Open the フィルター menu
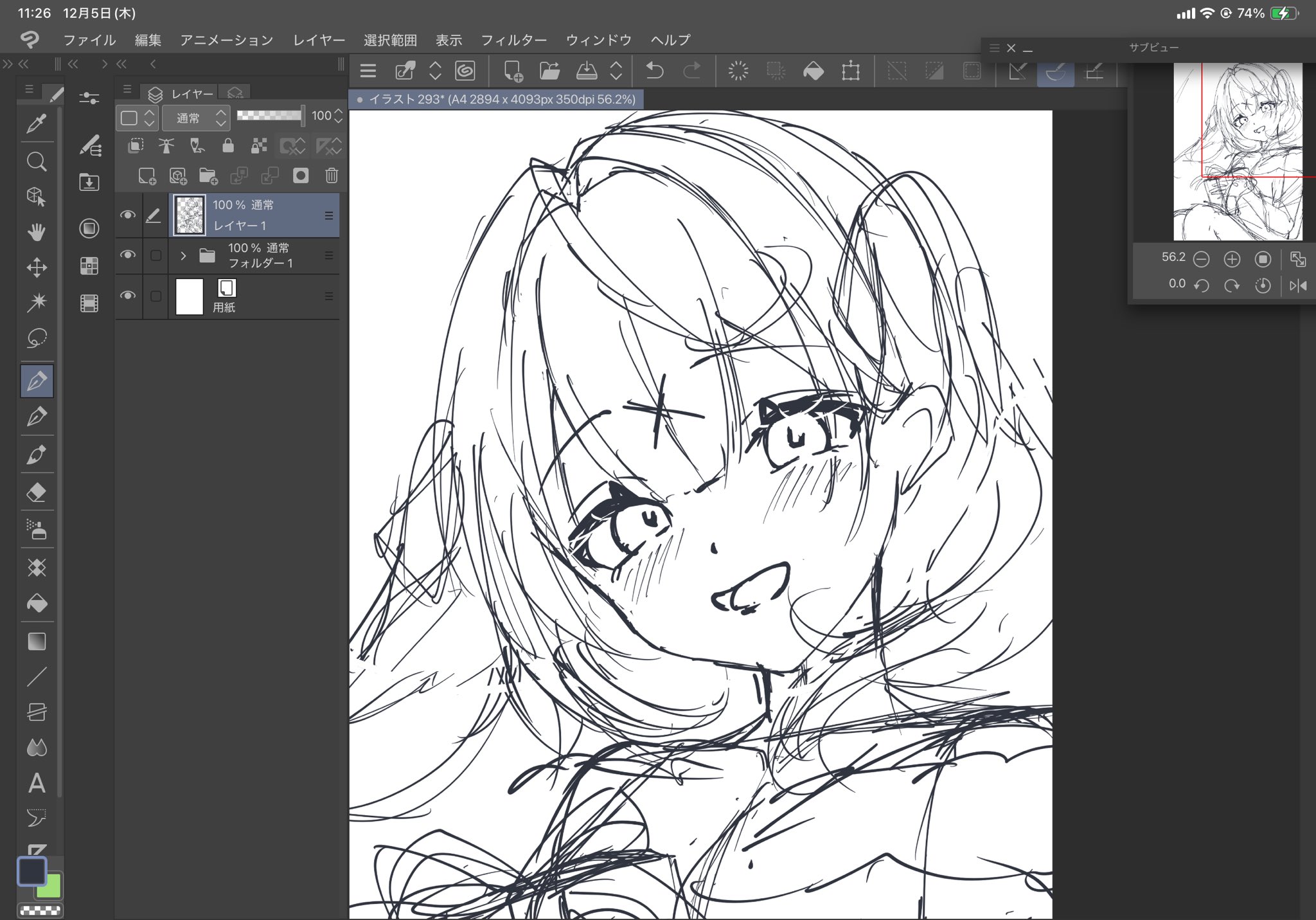Screen dimensions: 1316x920 (x=513, y=40)
